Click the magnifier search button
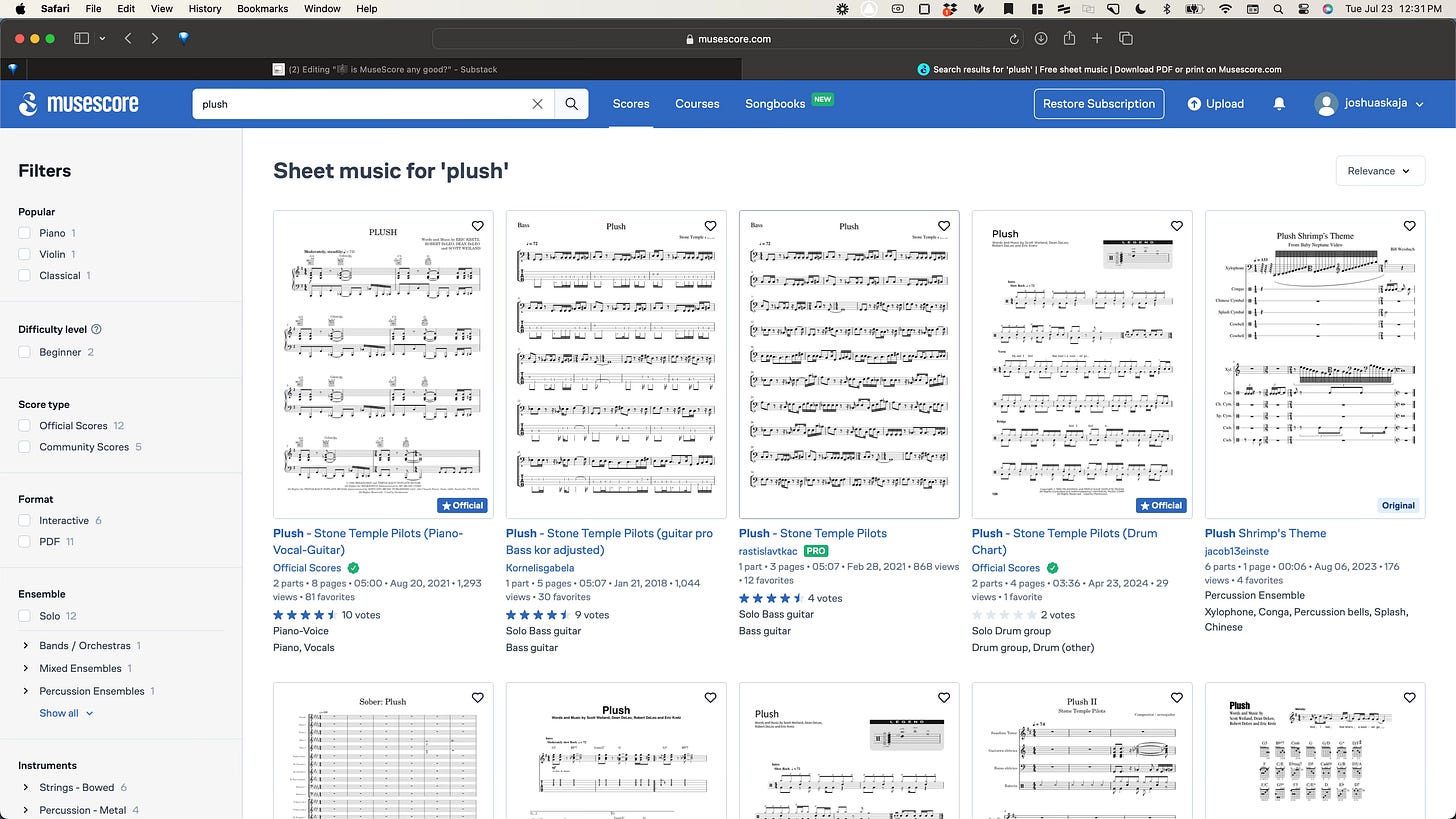The width and height of the screenshot is (1456, 819). click(571, 104)
